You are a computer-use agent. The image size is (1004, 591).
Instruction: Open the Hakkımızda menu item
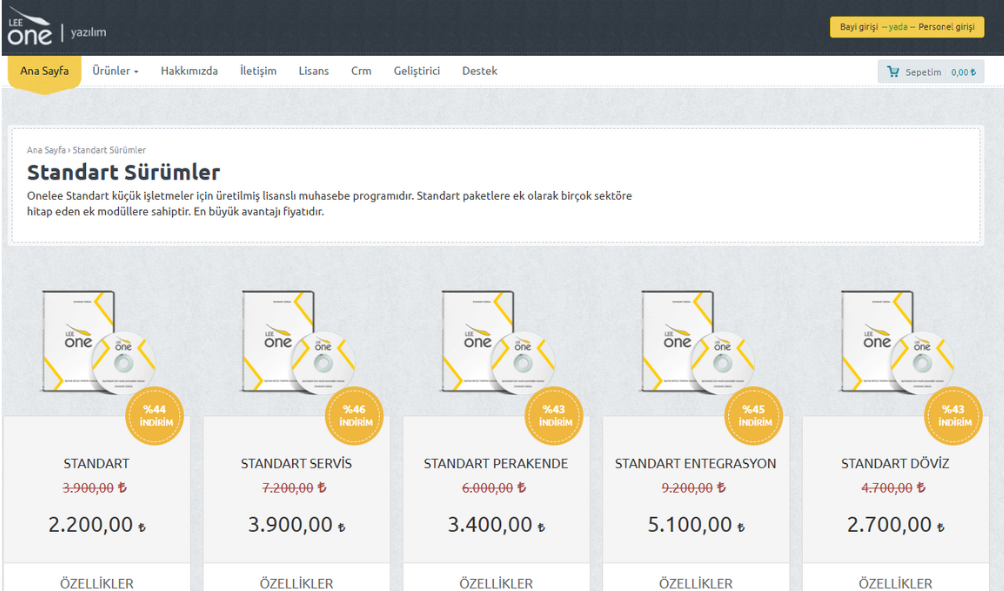189,71
